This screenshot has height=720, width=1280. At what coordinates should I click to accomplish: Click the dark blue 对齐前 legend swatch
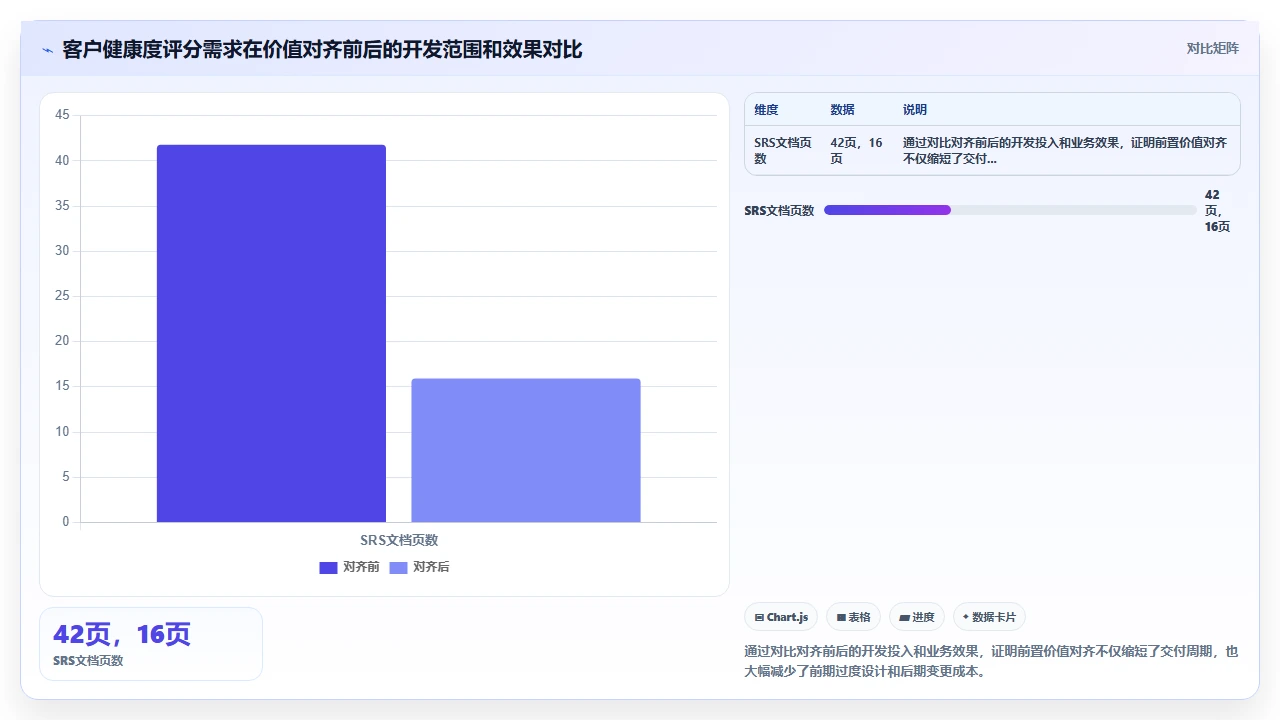[328, 568]
